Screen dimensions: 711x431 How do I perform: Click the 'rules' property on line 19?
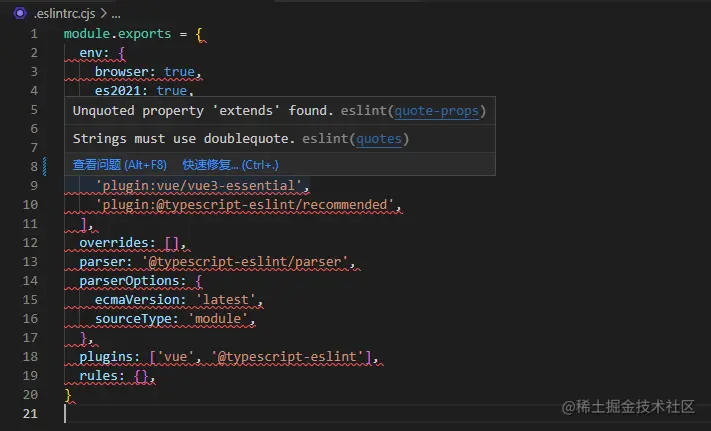tap(98, 376)
